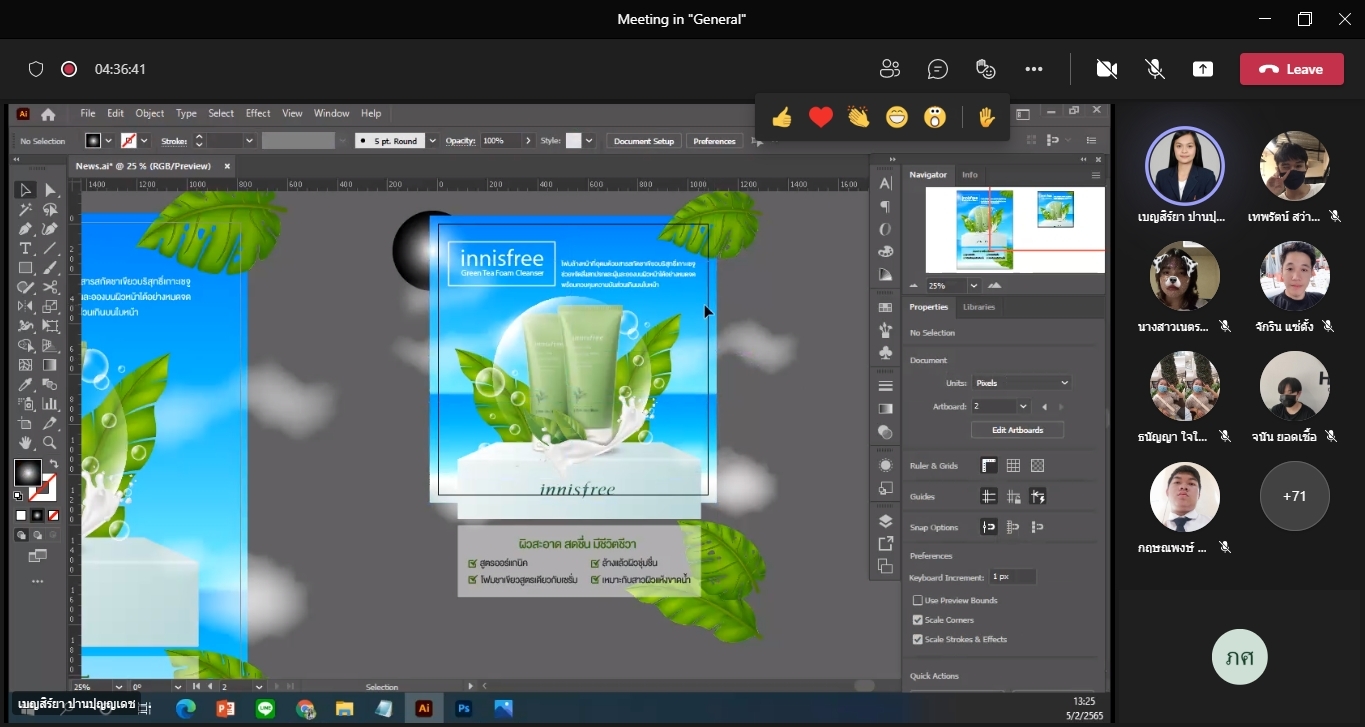Open More actions in Teams
Viewport: 1365px width, 727px height.
pos(1034,69)
